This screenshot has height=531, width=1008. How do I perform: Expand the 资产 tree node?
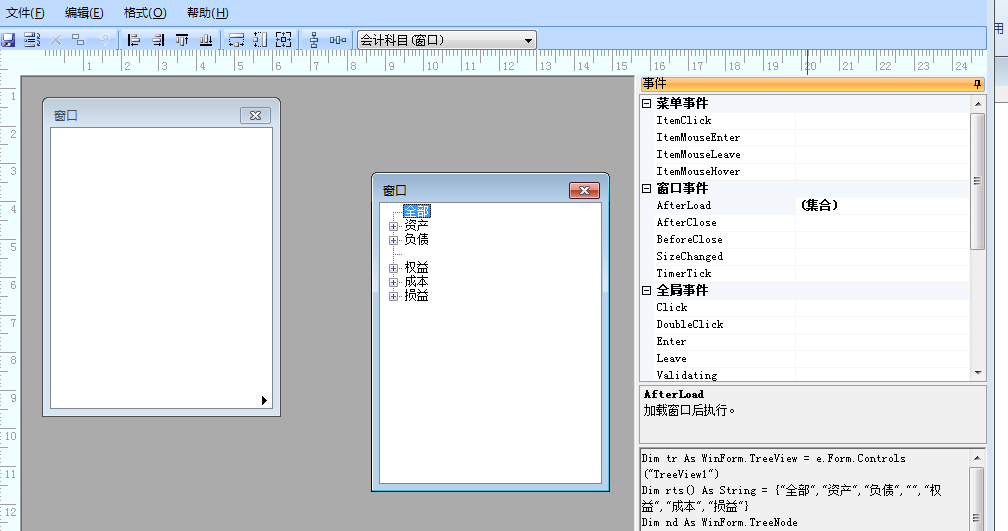coord(393,226)
